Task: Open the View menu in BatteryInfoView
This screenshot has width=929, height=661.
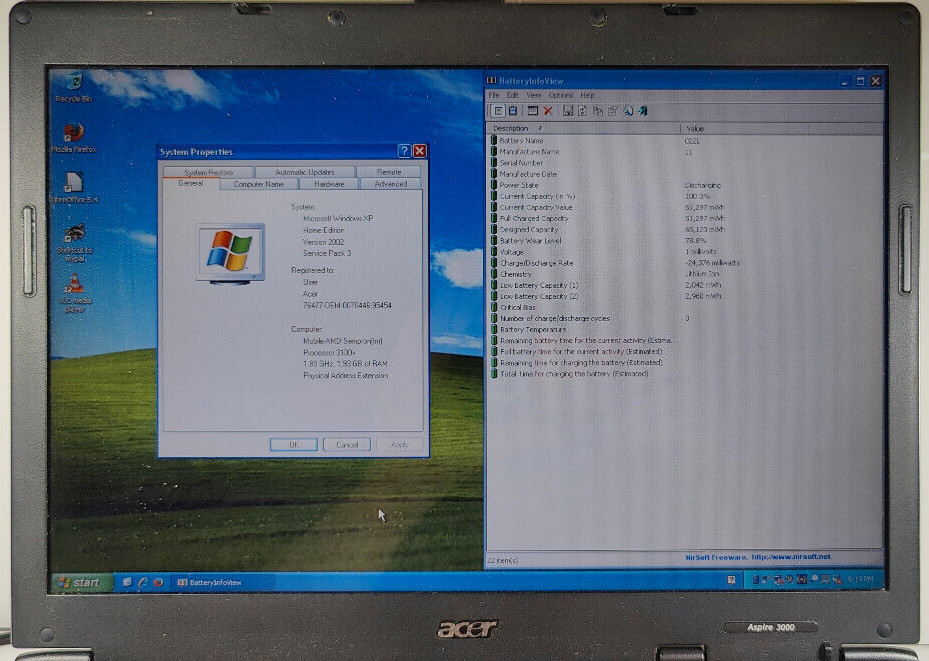Action: (x=534, y=95)
